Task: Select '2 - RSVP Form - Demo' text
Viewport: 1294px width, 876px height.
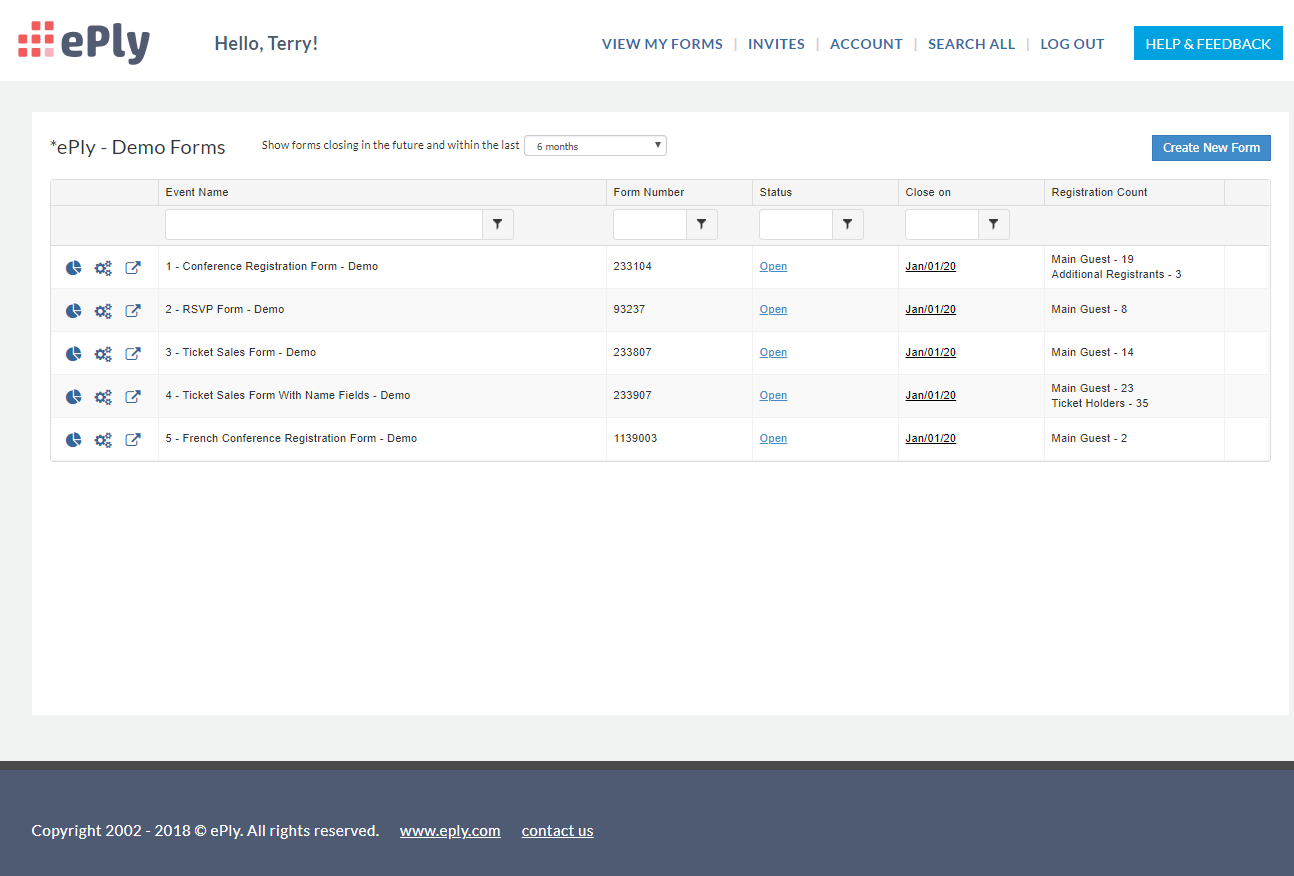Action: 225,310
